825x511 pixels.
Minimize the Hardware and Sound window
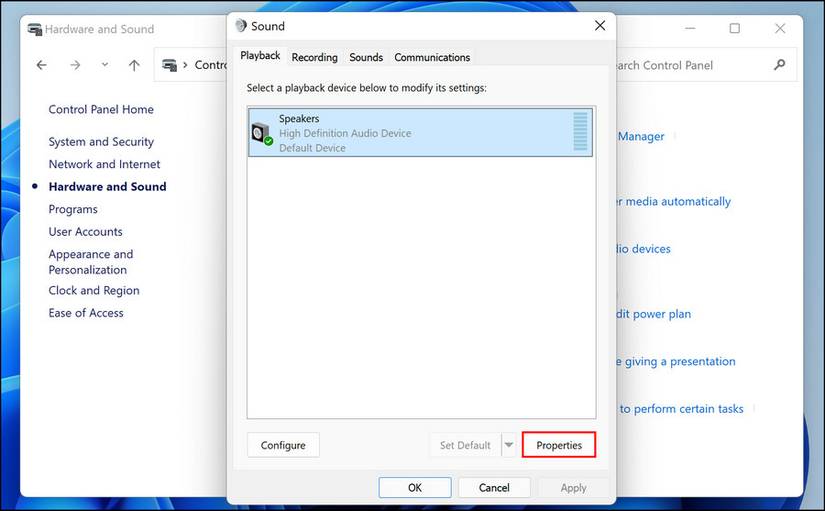(x=690, y=28)
